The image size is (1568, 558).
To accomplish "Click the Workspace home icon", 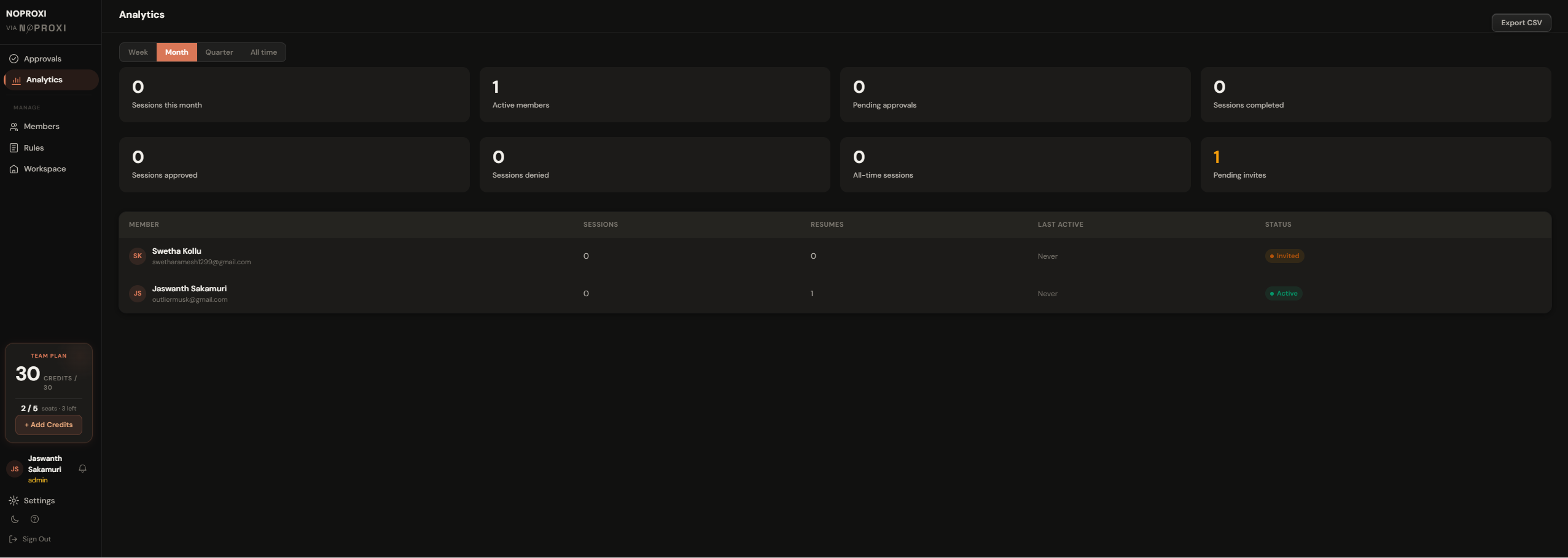I will click(14, 169).
